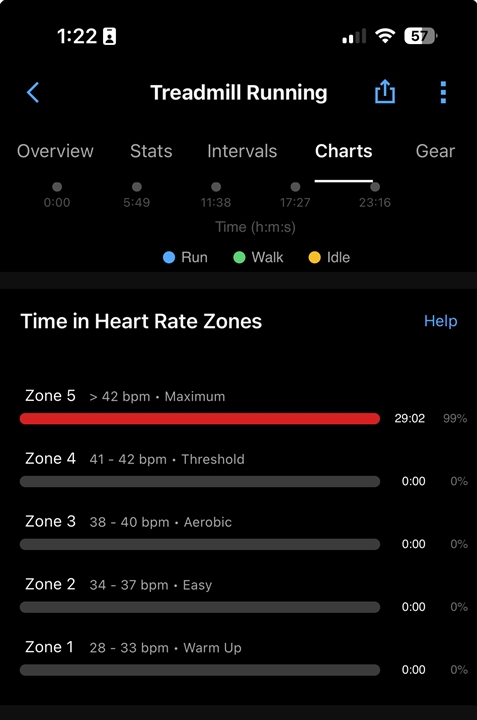Toggle the green Walk legend dot
The image size is (477, 720).
pyautogui.click(x=239, y=257)
